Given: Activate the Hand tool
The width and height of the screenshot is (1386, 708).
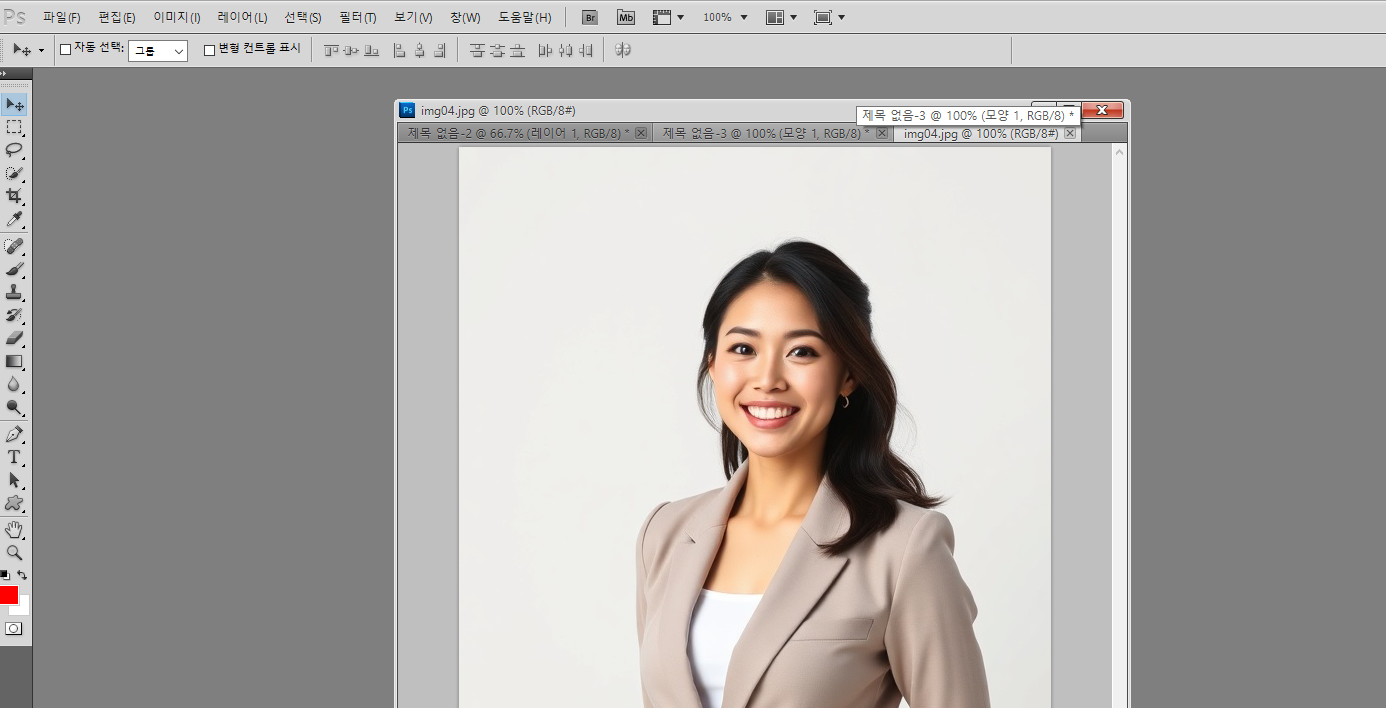Looking at the screenshot, I should (14, 529).
